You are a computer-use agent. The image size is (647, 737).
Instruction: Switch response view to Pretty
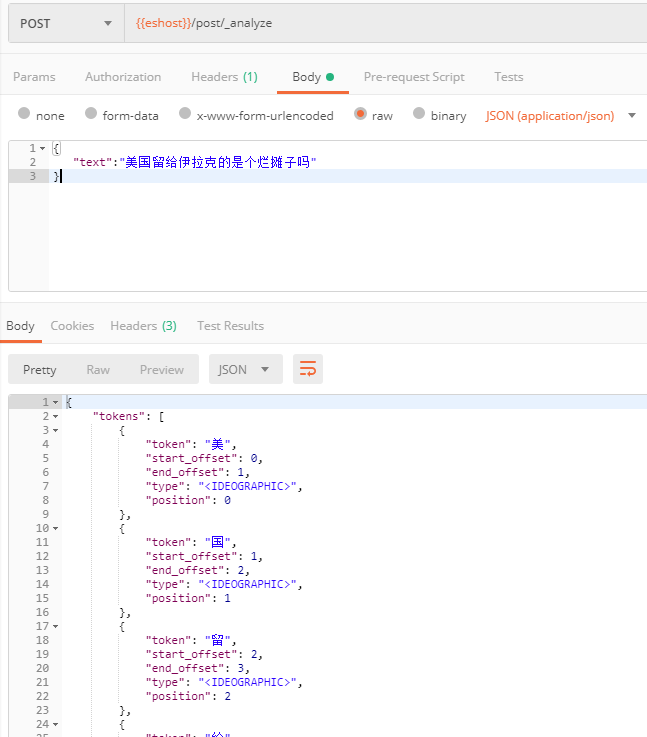click(x=39, y=369)
